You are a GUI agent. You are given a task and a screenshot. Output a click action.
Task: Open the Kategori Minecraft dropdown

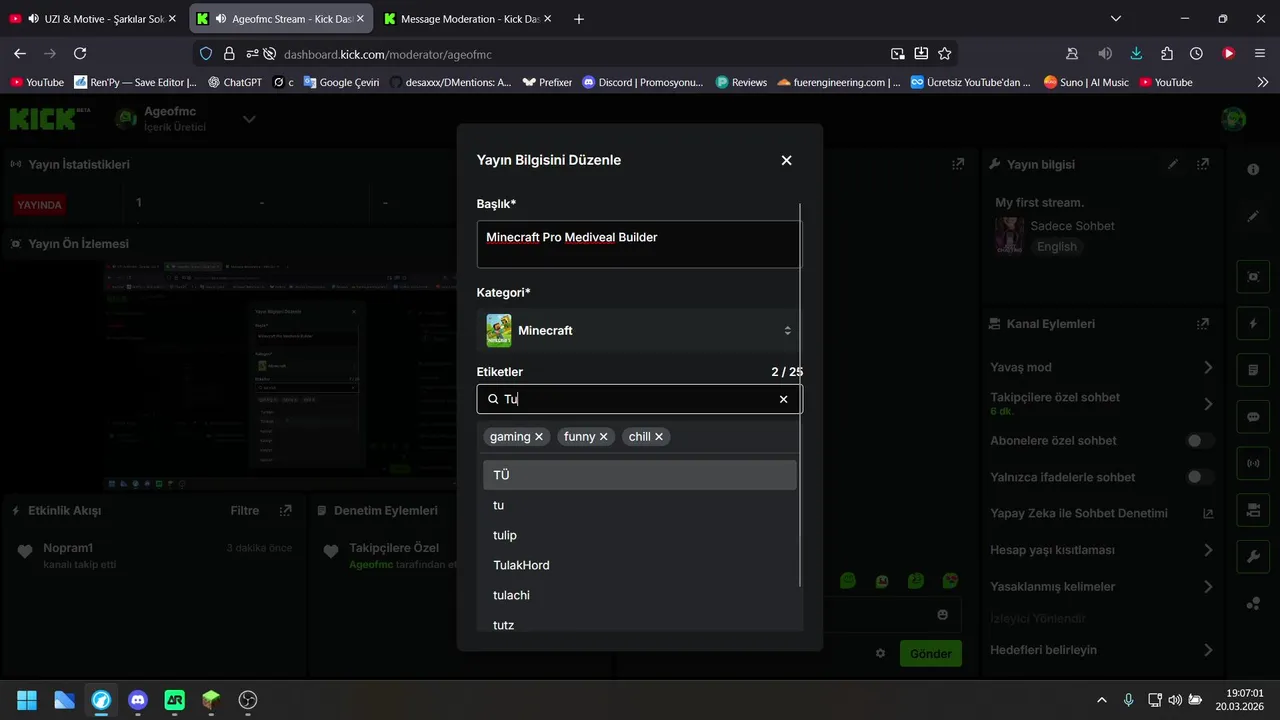[640, 331]
